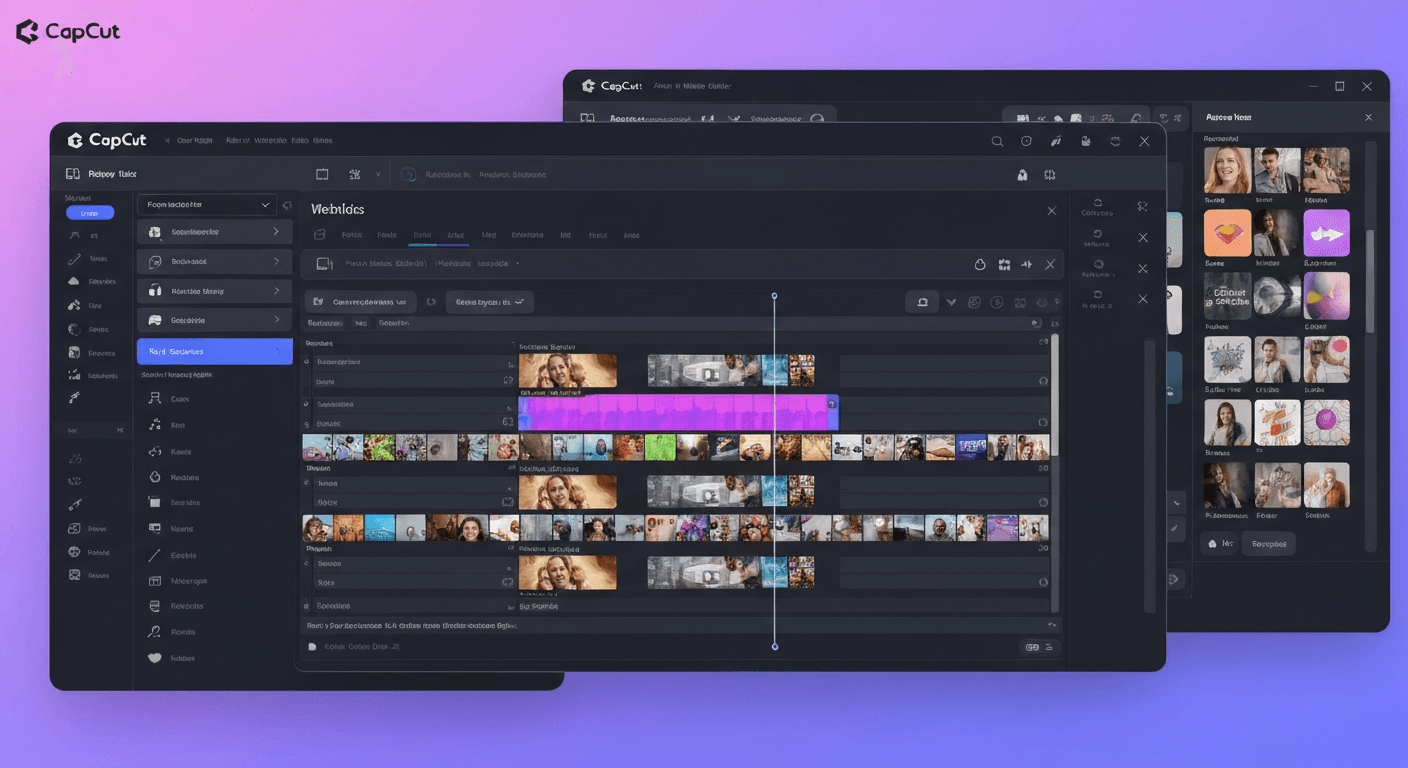Activate the split clip icon near the preview
Screen dimensions: 1408x768
[1026, 264]
